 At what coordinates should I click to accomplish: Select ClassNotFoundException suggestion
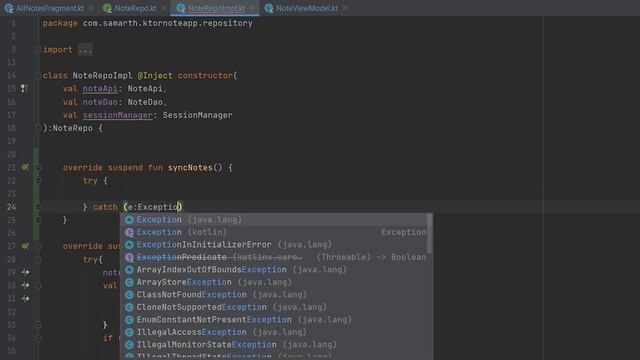click(274, 295)
